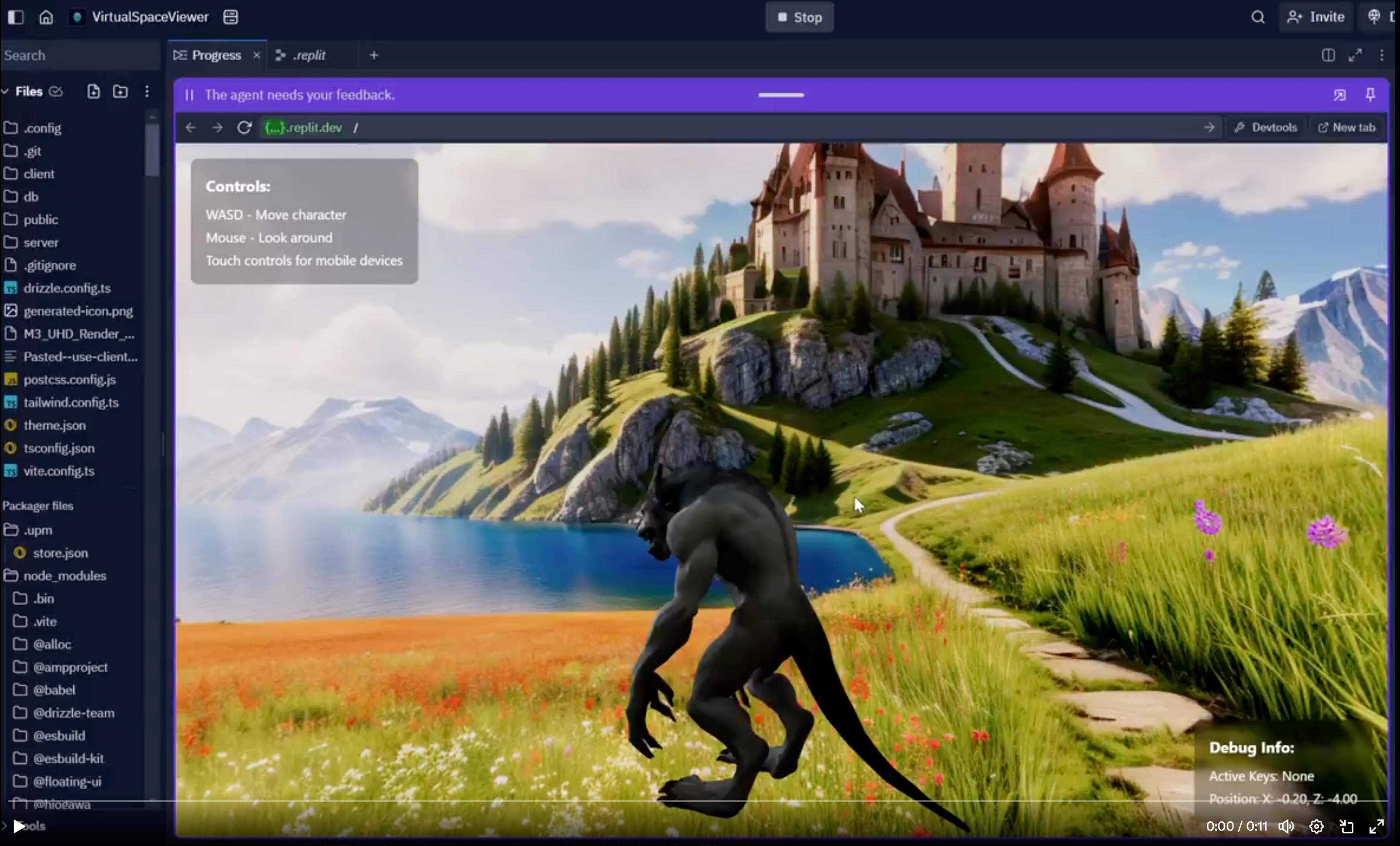
Task: Click the new folder icon in Files
Action: tap(120, 91)
